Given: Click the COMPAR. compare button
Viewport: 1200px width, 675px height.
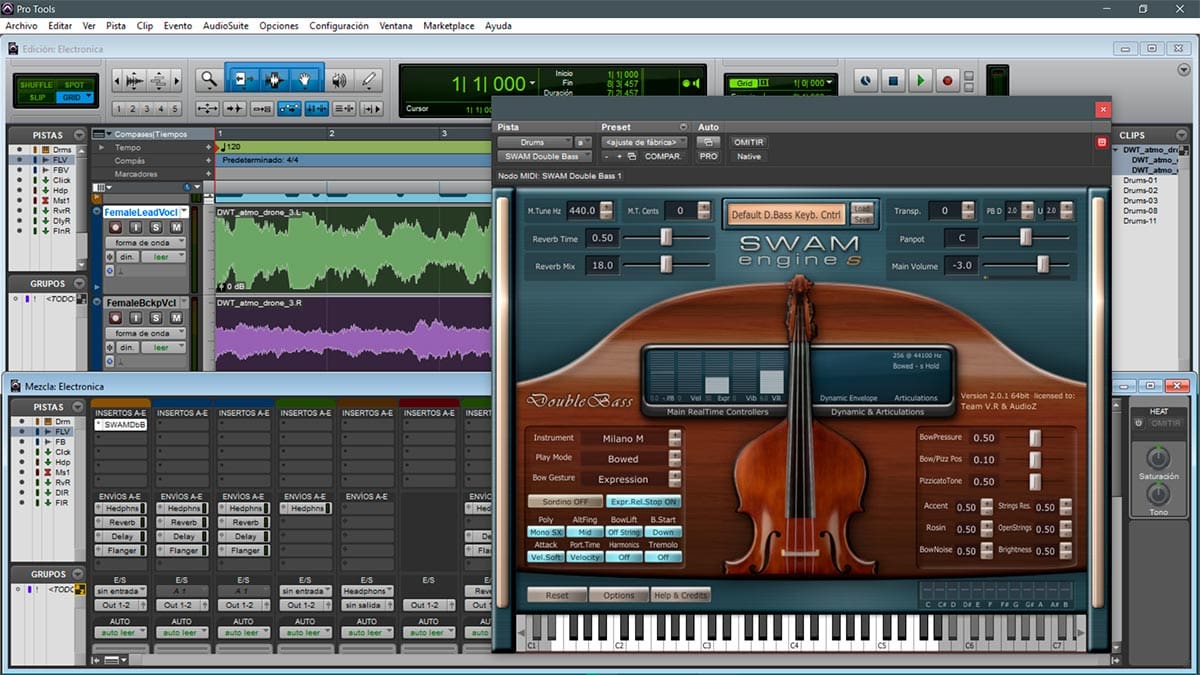Looking at the screenshot, I should pos(664,157).
